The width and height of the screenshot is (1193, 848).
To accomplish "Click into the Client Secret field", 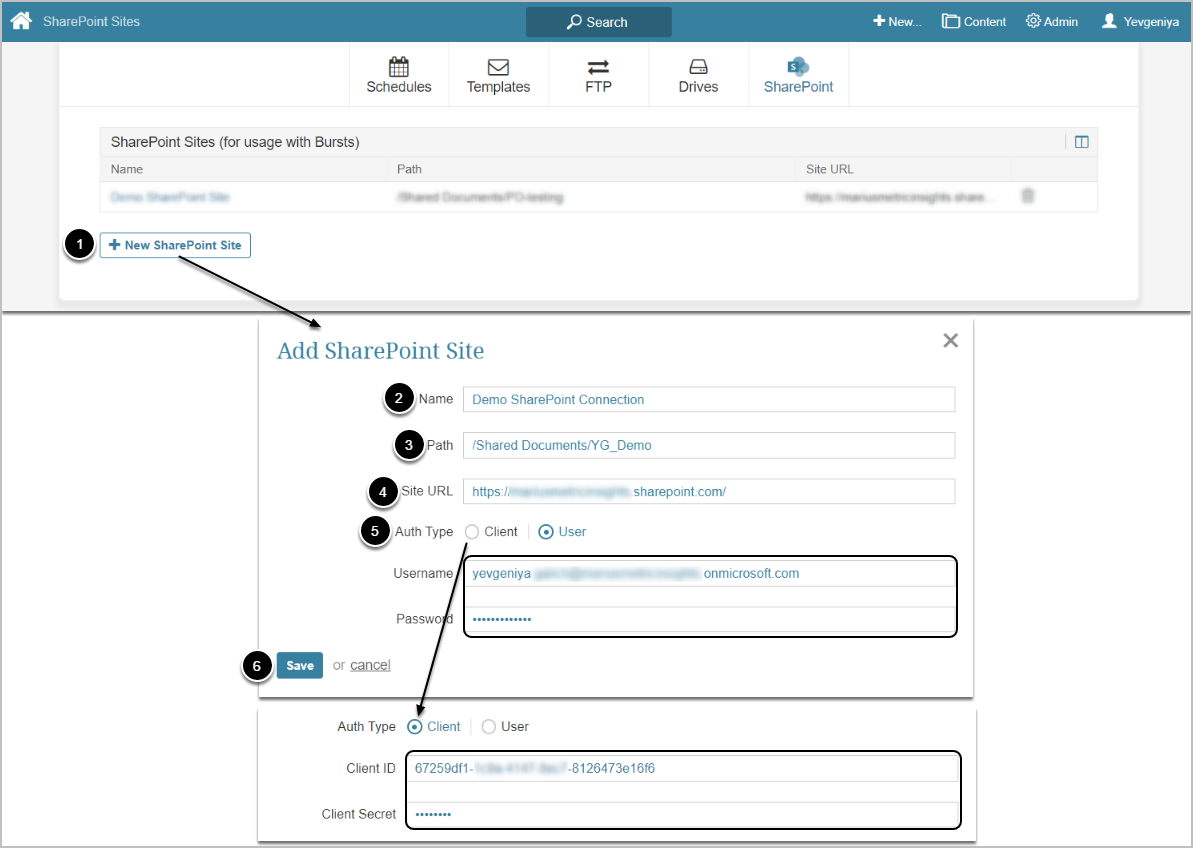I will pyautogui.click(x=682, y=814).
